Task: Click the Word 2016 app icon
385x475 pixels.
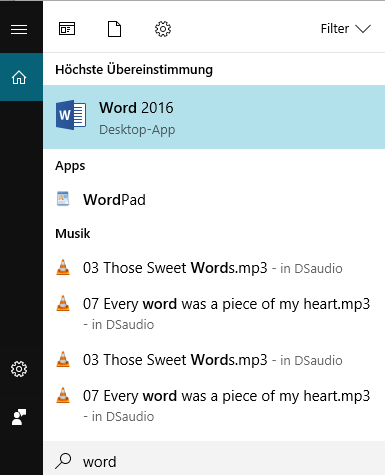Action: coord(71,115)
